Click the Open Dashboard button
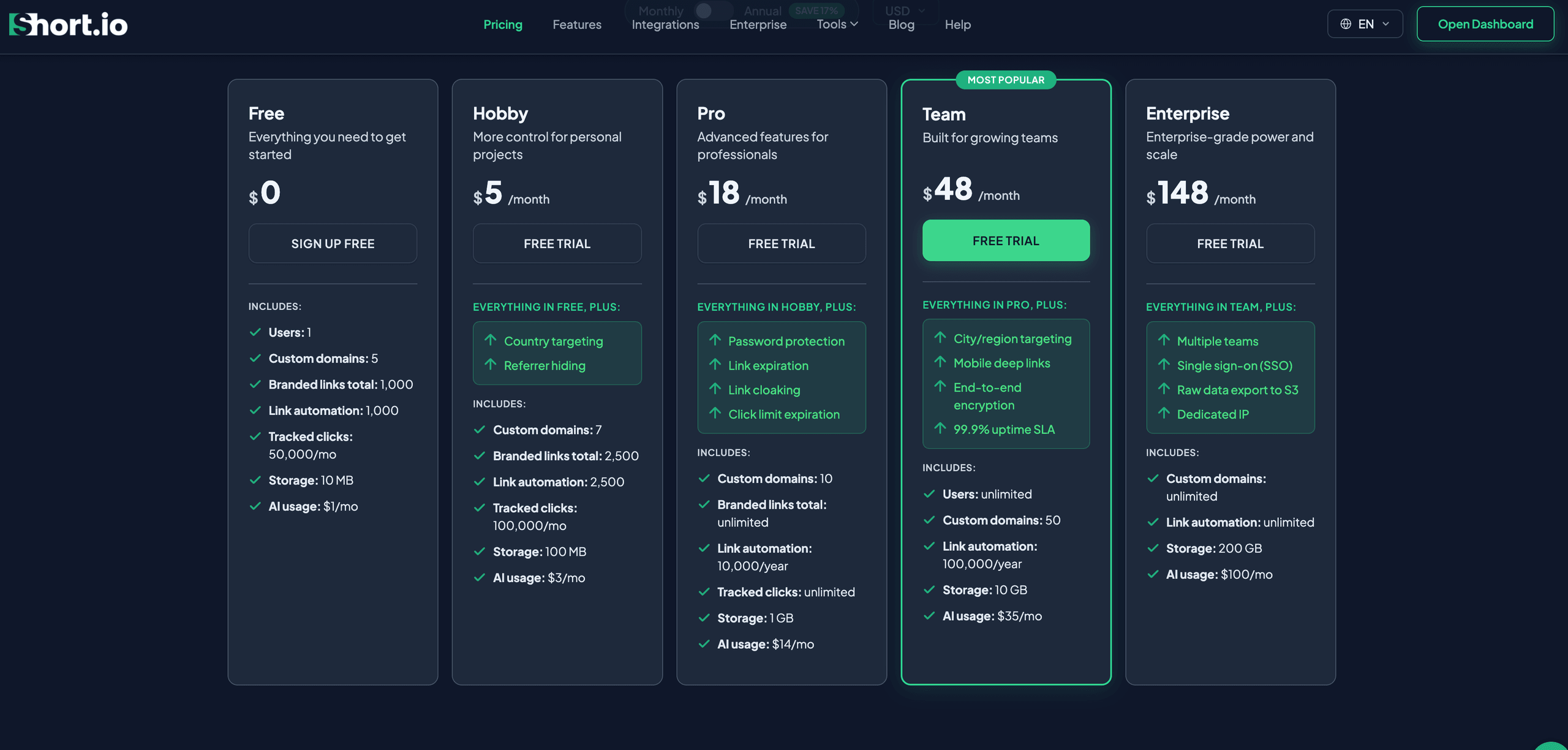Image resolution: width=1568 pixels, height=750 pixels. (x=1485, y=24)
